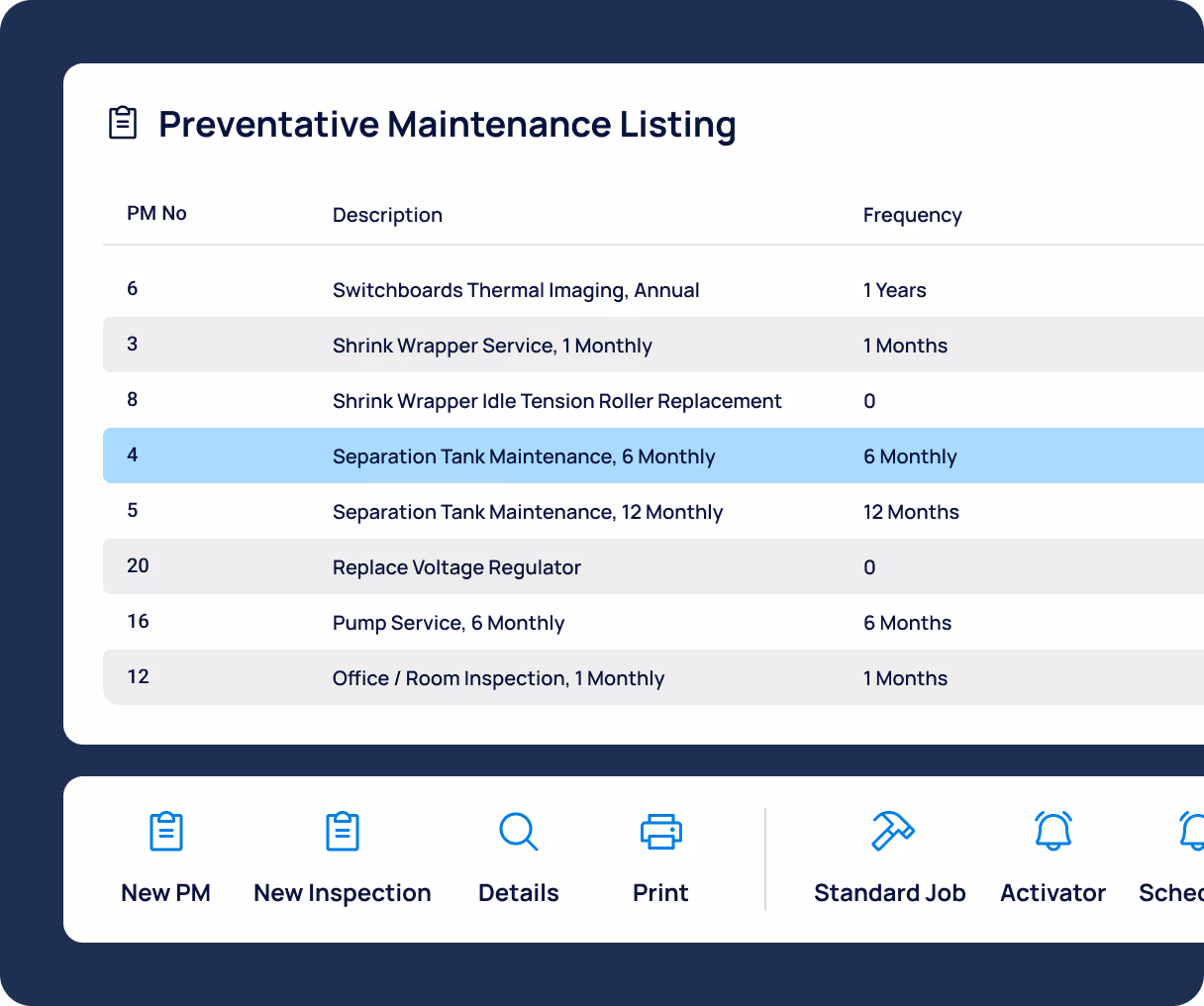1204x1006 pixels.
Task: Click PM number 12 cell
Action: [x=138, y=677]
